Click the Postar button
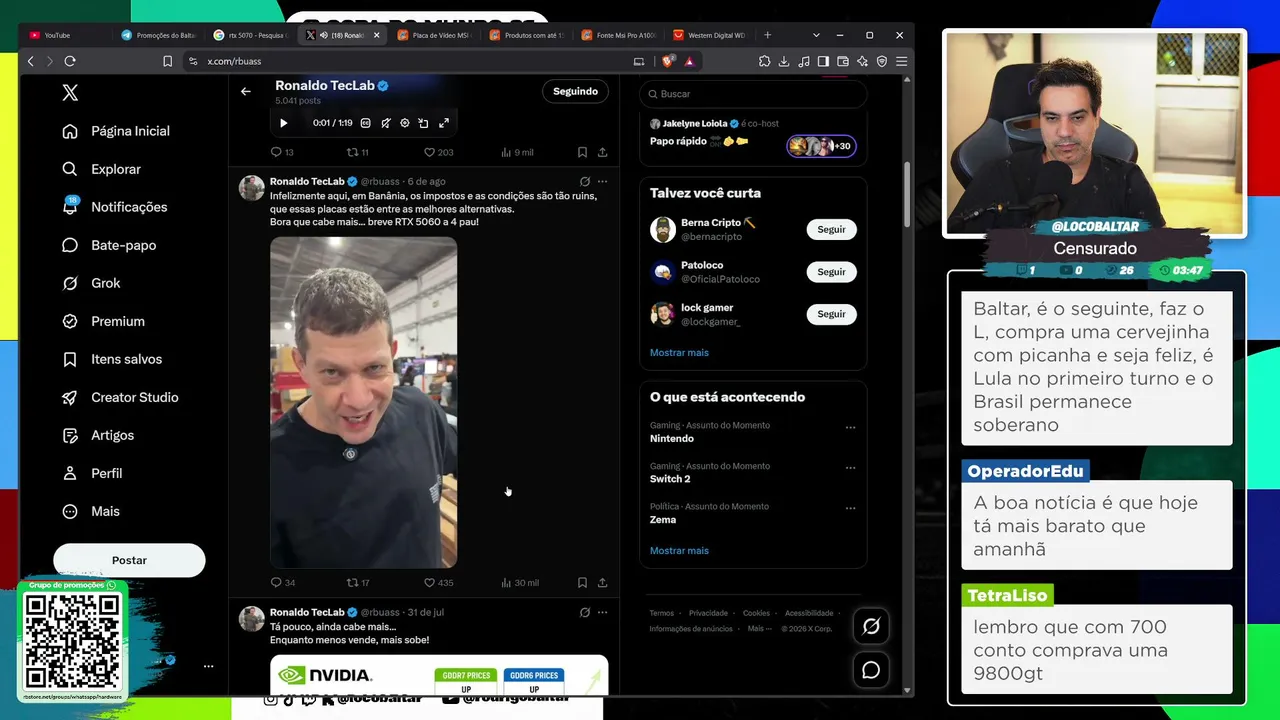Viewport: 1280px width, 720px height. point(129,560)
